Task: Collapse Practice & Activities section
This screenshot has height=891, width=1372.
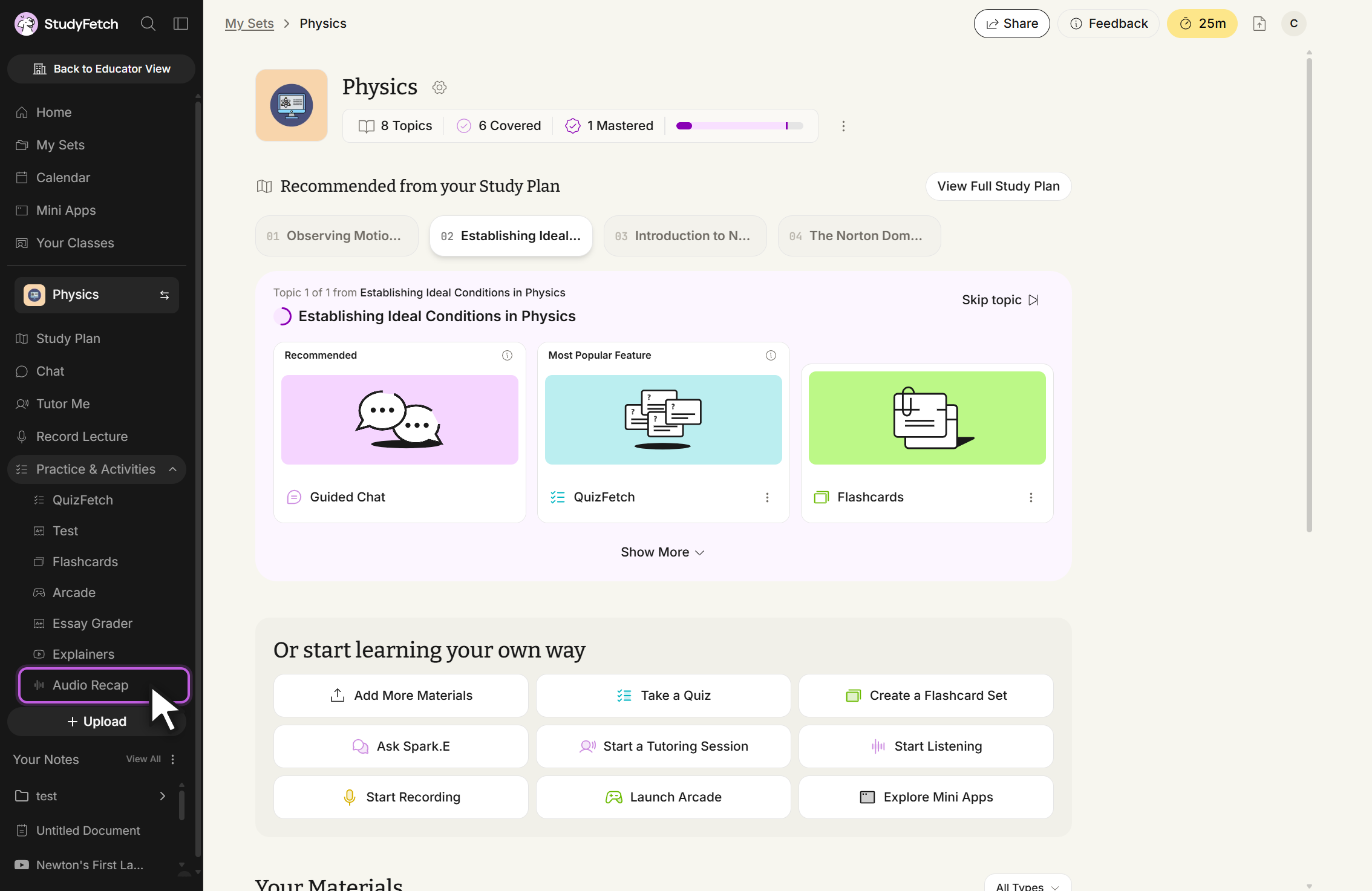Action: pyautogui.click(x=97, y=469)
